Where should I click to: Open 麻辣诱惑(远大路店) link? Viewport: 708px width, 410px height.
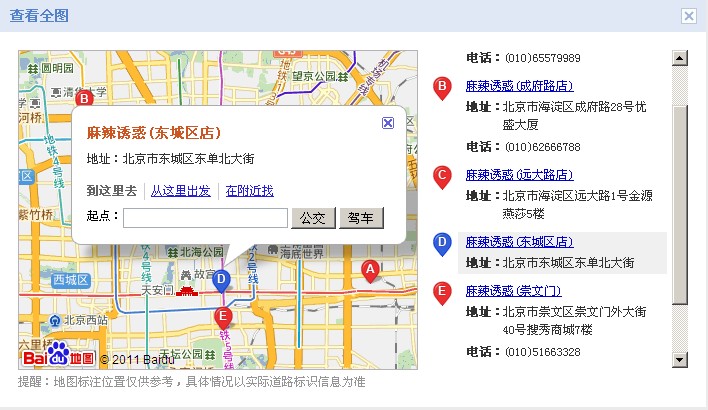pos(519,175)
